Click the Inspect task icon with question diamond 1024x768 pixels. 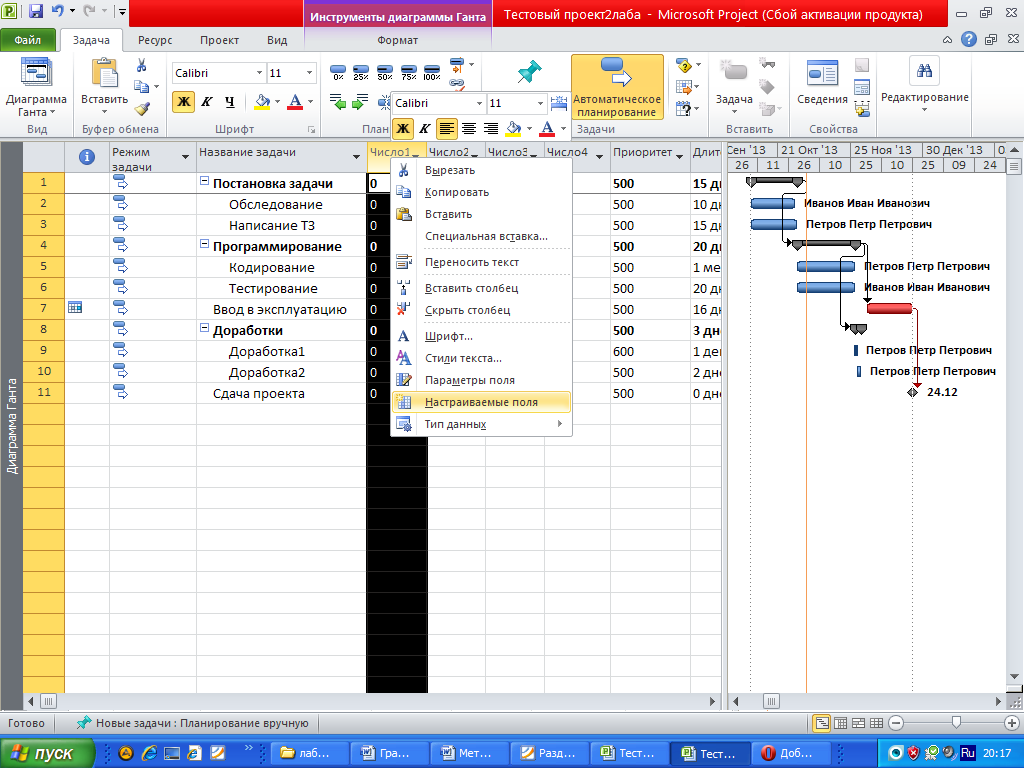pyautogui.click(x=684, y=65)
